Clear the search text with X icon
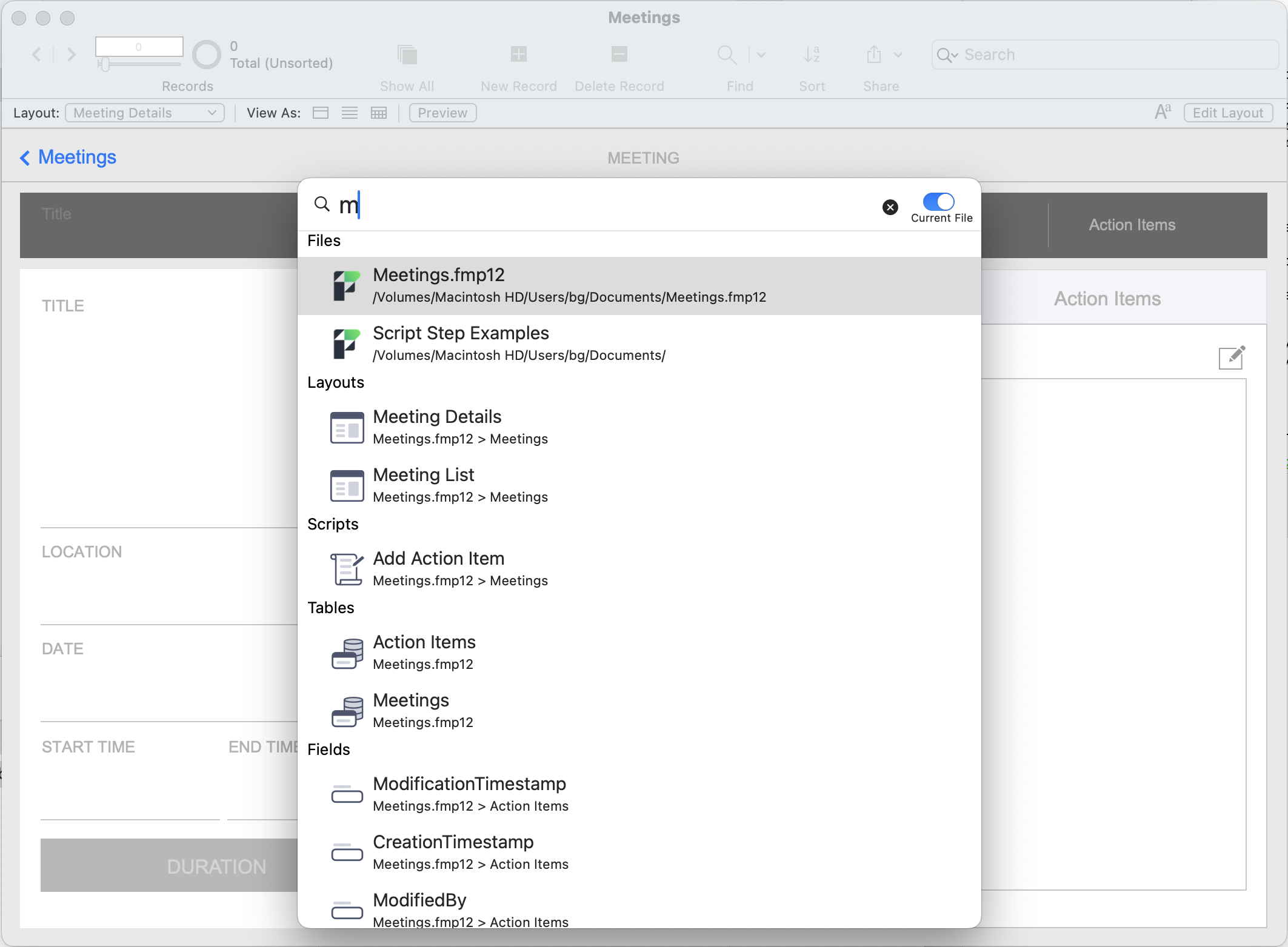The width and height of the screenshot is (1288, 947). 890,207
